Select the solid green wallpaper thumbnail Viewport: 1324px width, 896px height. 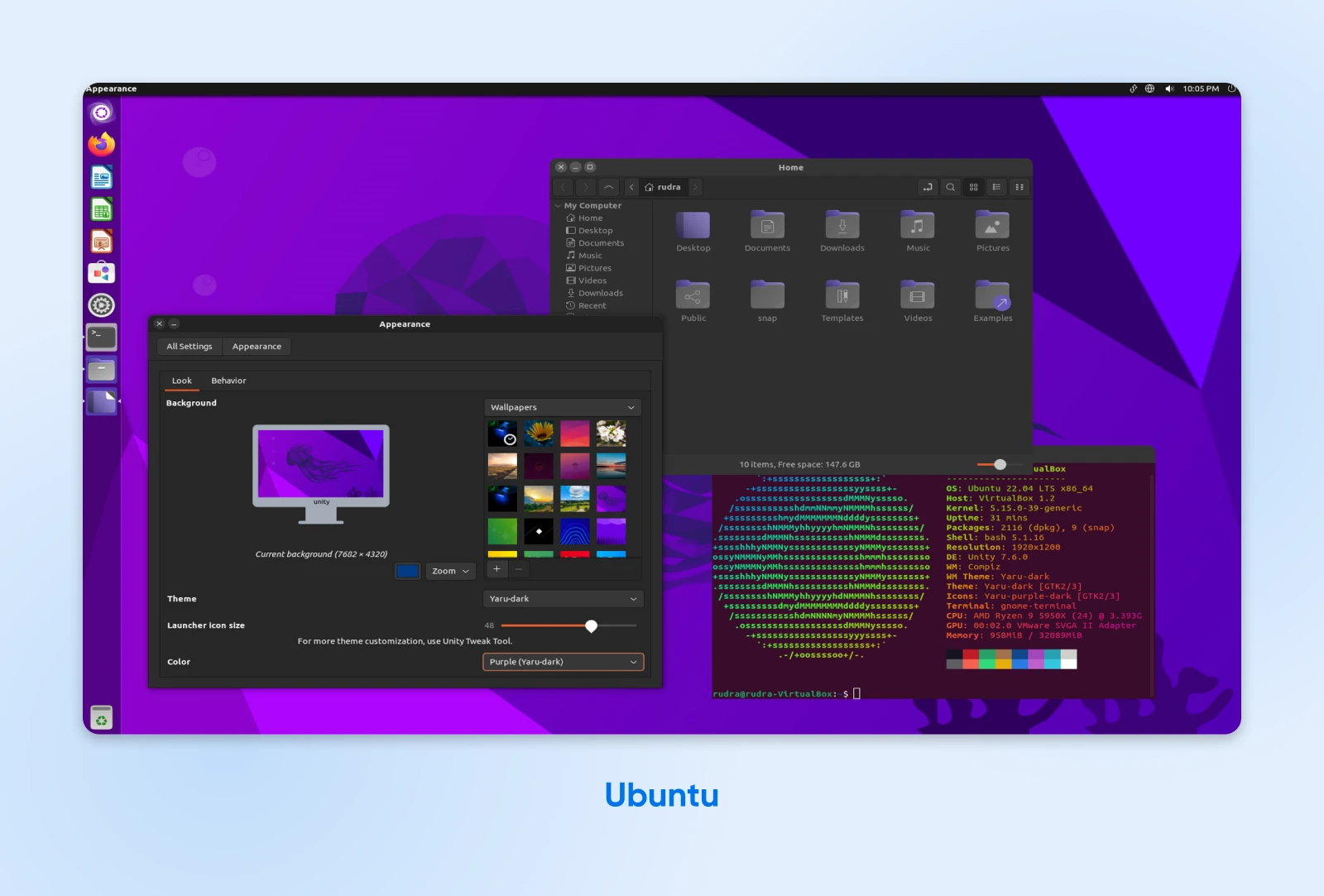point(502,531)
